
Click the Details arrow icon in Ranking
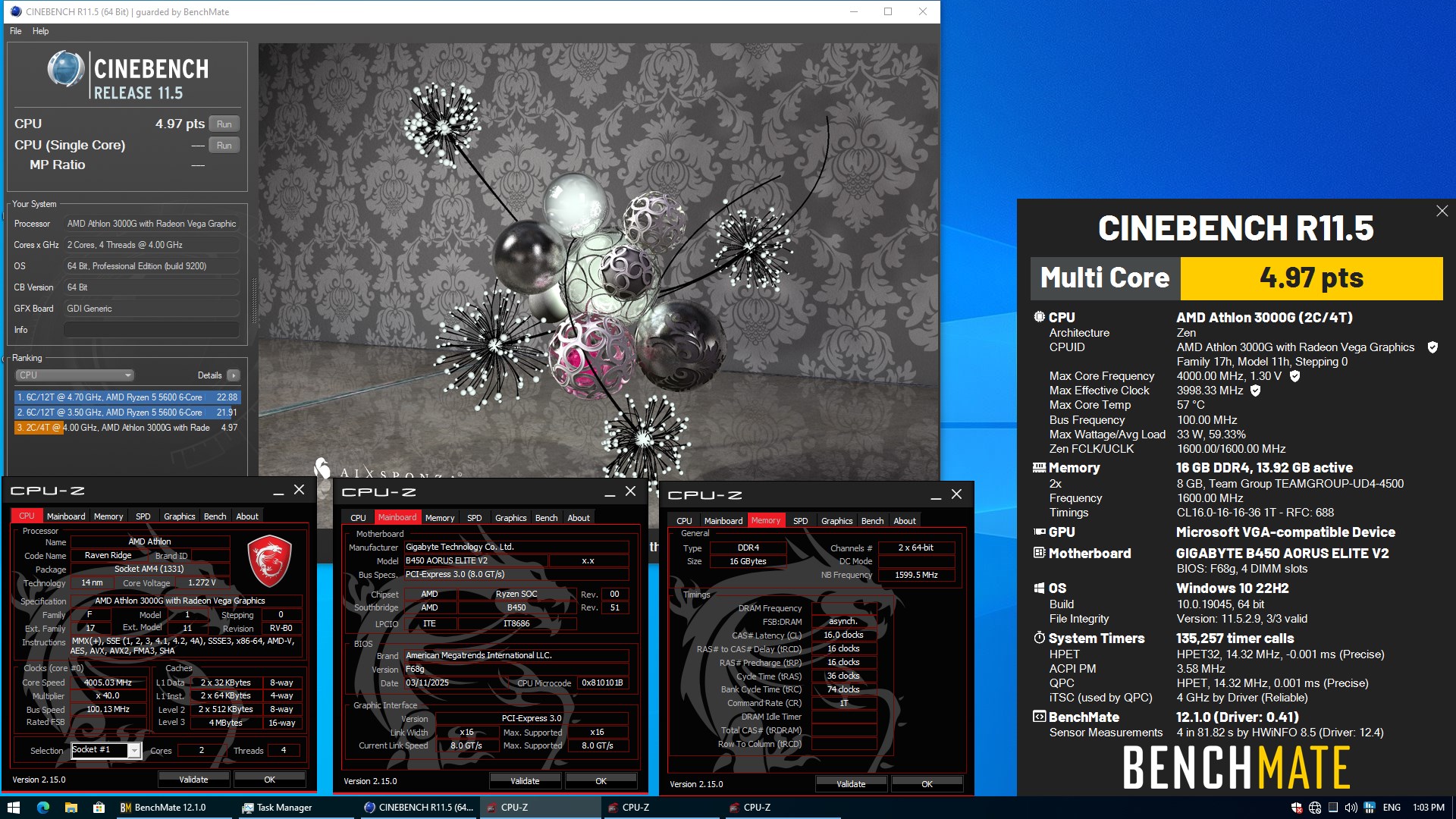pyautogui.click(x=233, y=375)
